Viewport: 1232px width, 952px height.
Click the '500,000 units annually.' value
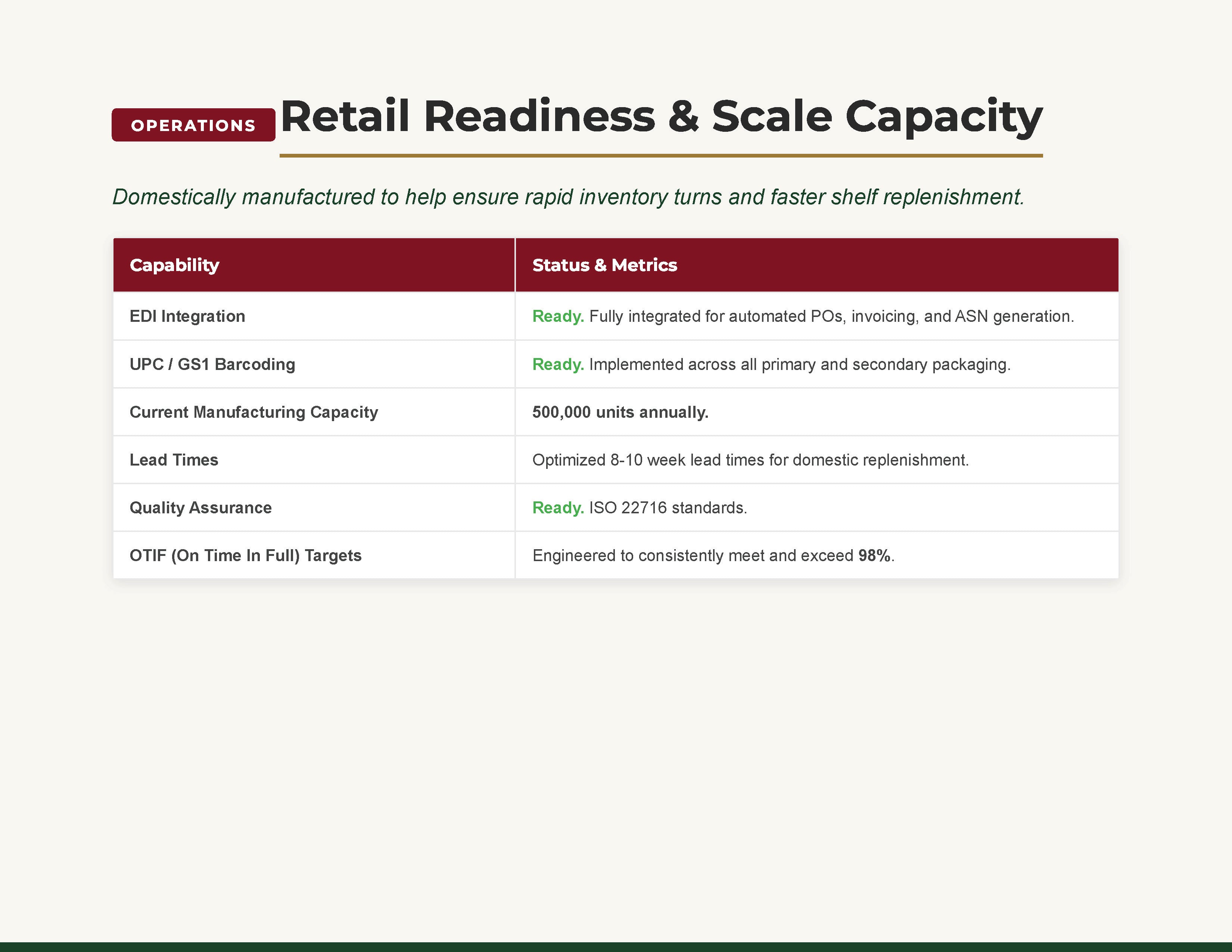[x=620, y=412]
